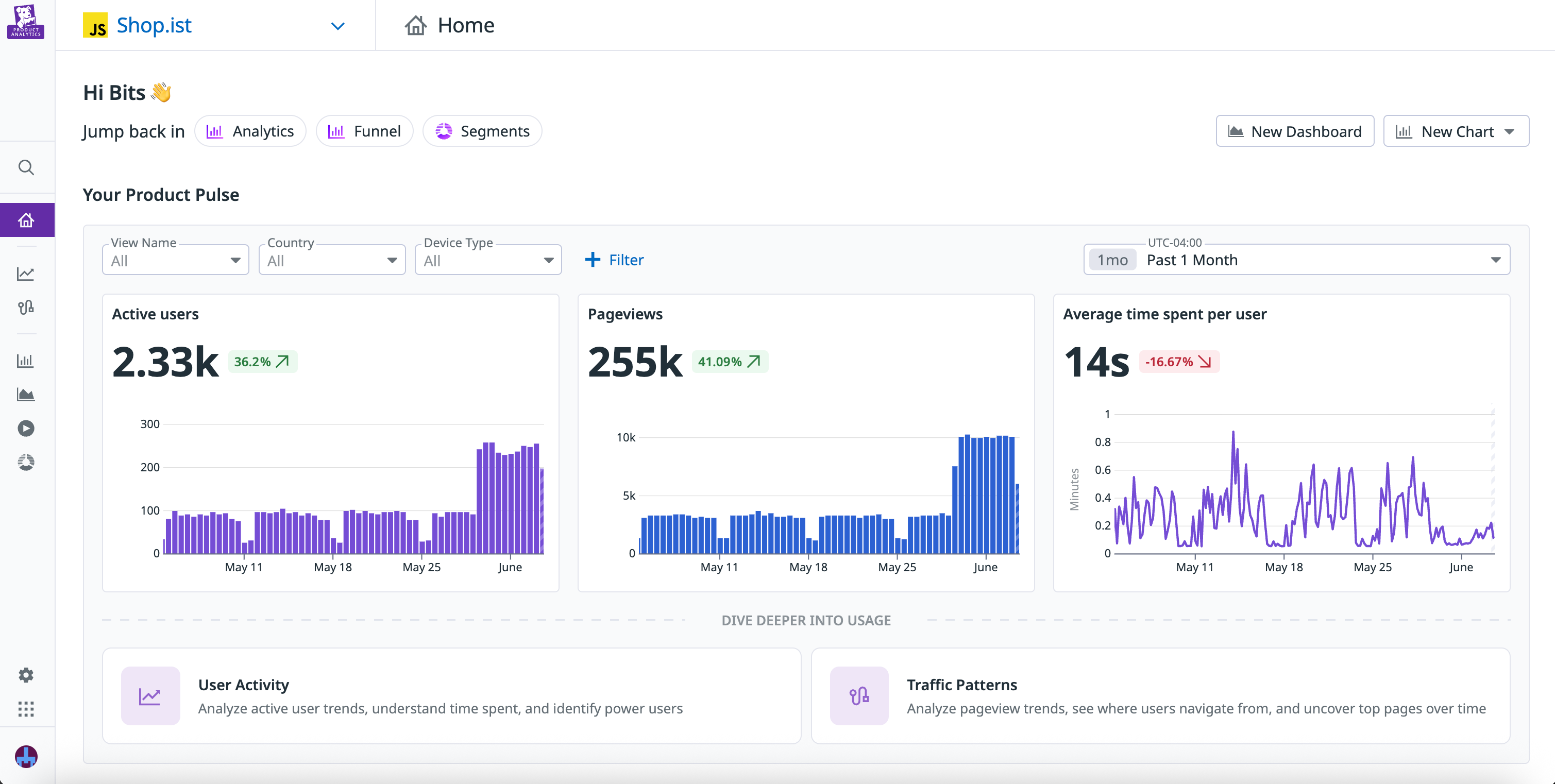The height and width of the screenshot is (784, 1555).
Task: Click the Product Analytics logo
Action: (x=27, y=22)
